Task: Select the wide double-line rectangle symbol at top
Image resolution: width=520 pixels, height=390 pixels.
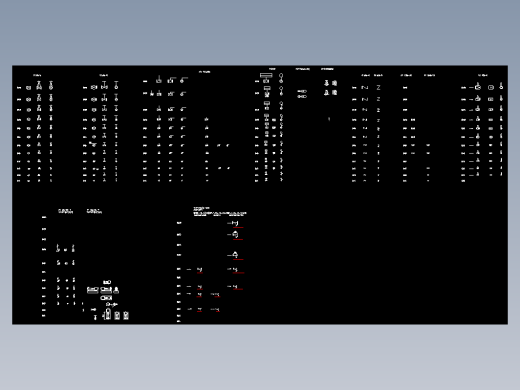Action: pyautogui.click(x=266, y=75)
